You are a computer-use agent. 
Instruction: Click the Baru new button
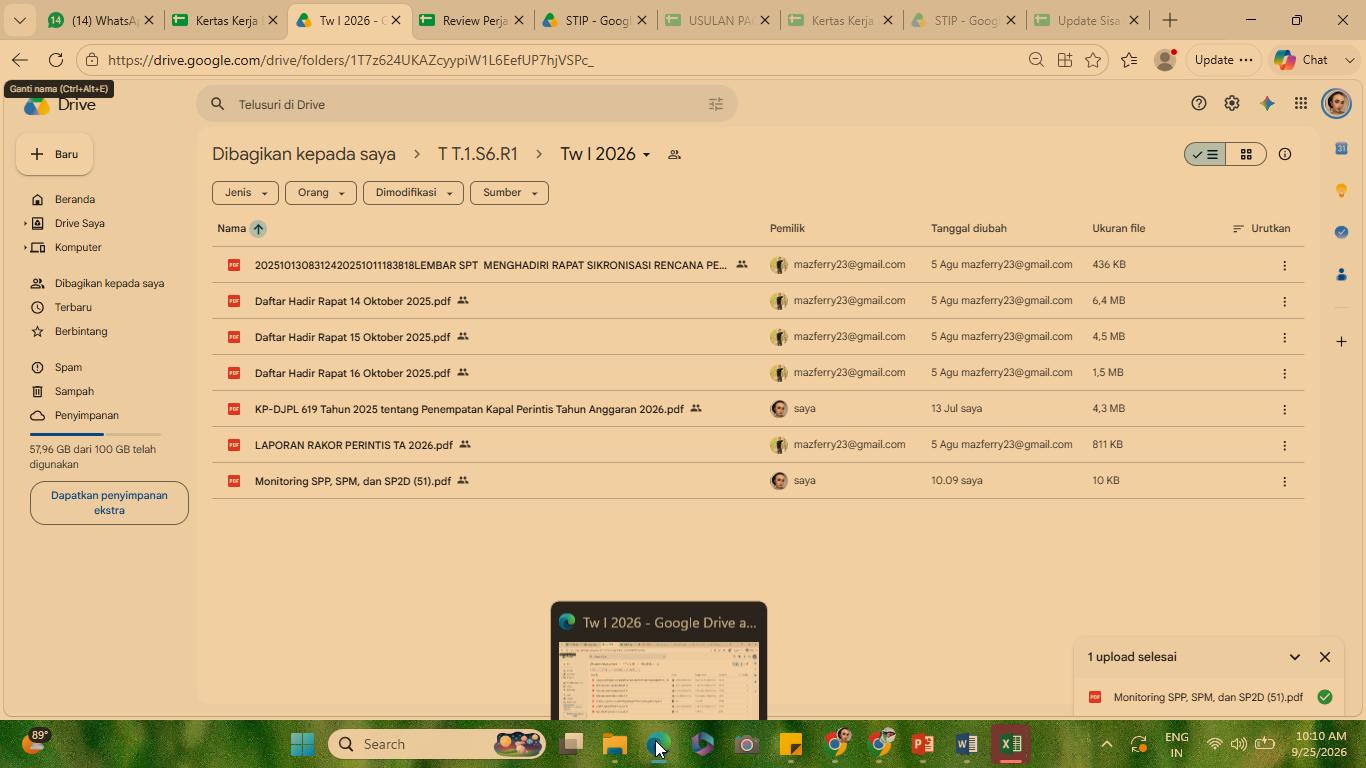point(54,154)
